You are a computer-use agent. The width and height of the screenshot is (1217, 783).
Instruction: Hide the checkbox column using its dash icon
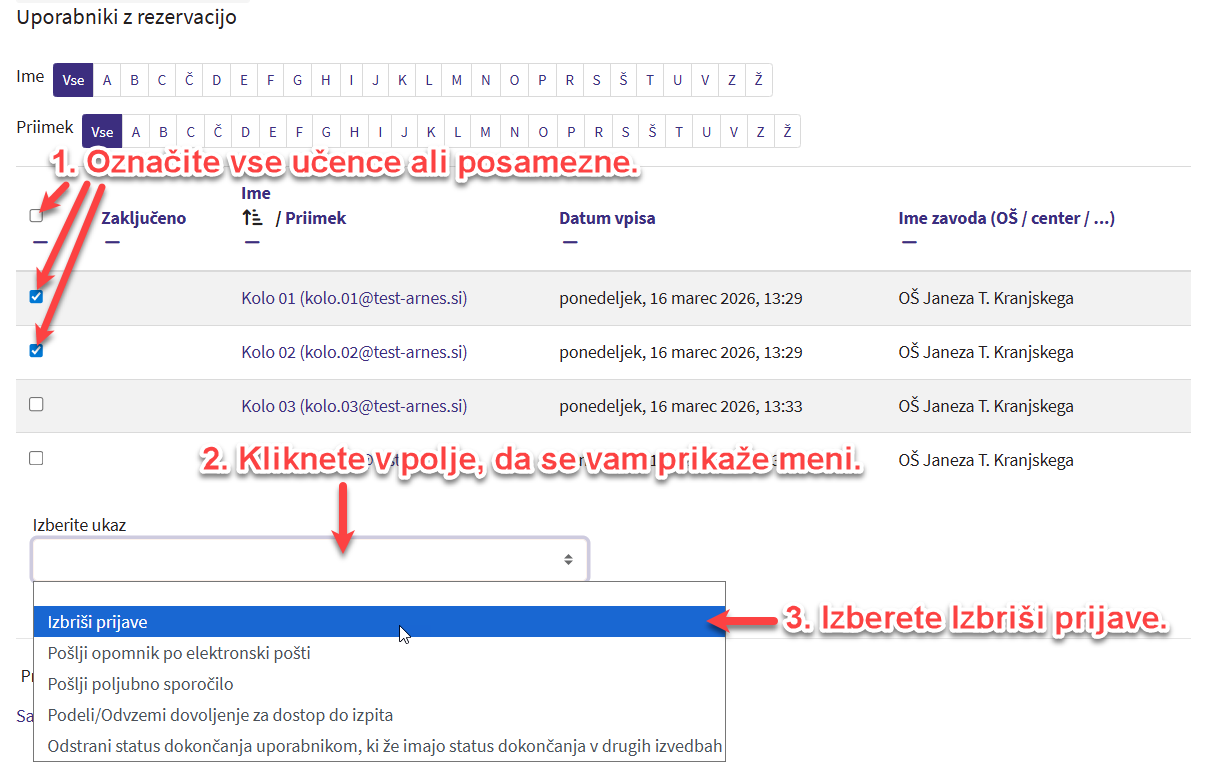[x=39, y=241]
